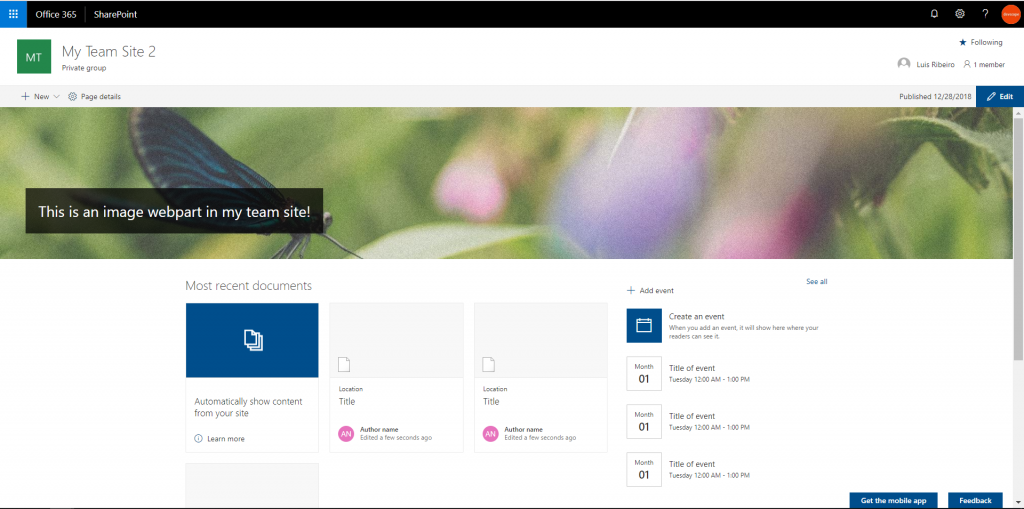Click the third Title of event entry

tap(692, 464)
